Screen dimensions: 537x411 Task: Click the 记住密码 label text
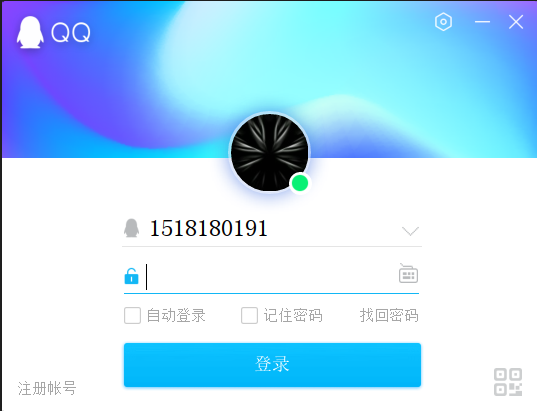click(293, 315)
